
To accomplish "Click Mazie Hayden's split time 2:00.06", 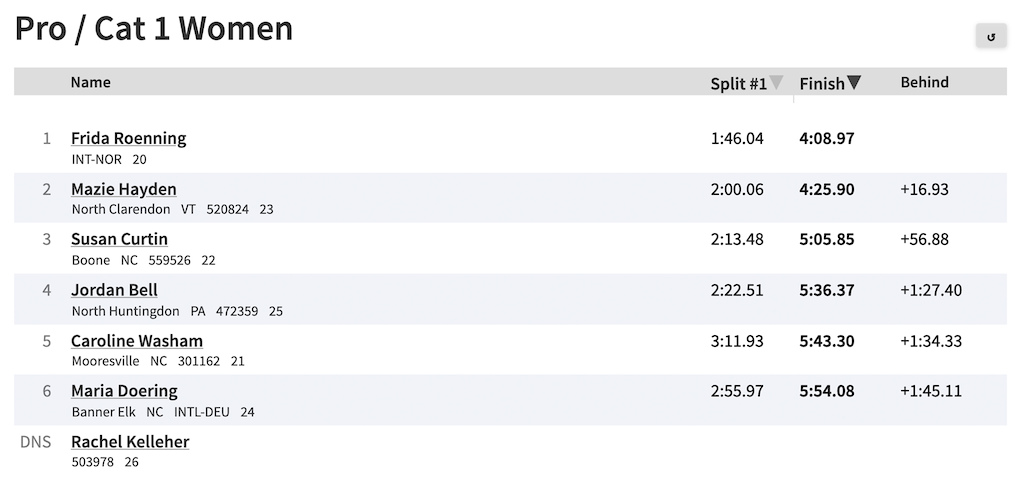I will tap(737, 189).
